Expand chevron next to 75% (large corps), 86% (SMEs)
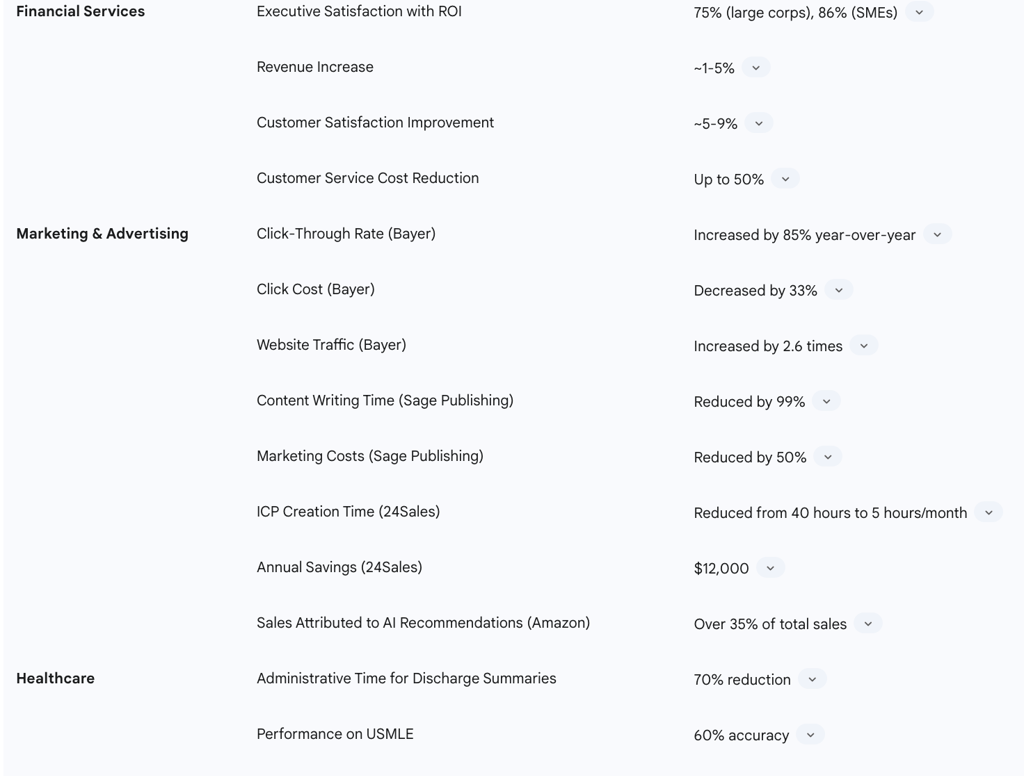 [x=919, y=12]
